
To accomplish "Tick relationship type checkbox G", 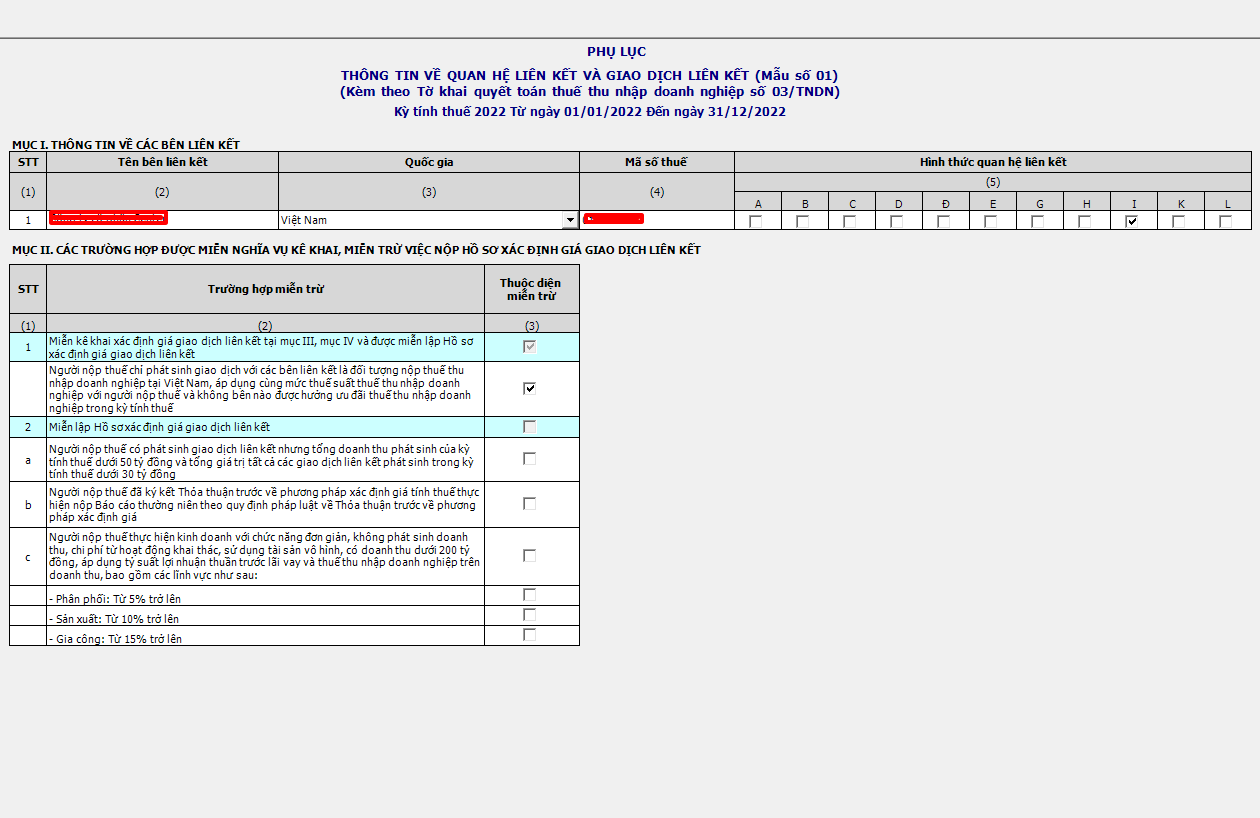I will coord(1038,222).
